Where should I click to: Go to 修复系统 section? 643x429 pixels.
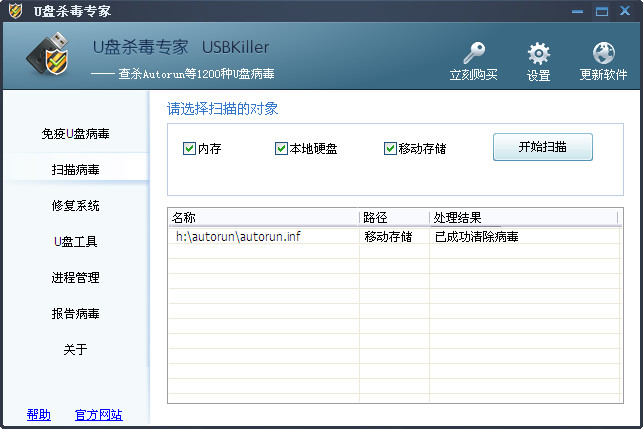[75, 205]
